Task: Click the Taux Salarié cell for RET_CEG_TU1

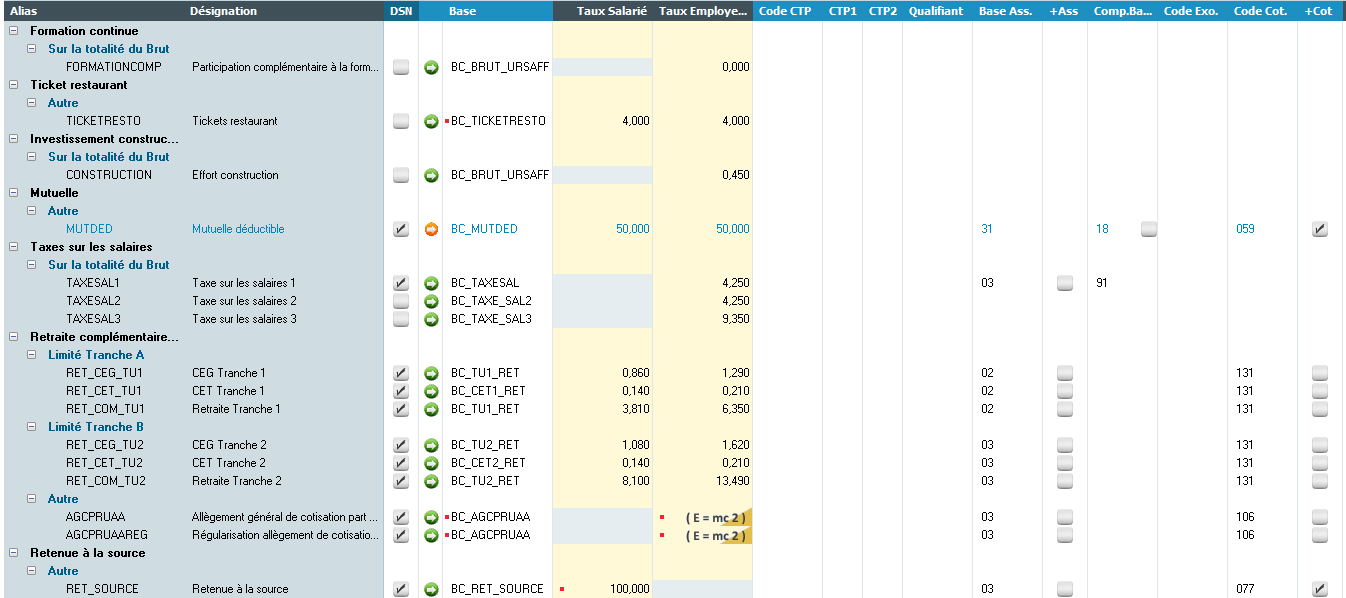Action: (602, 373)
